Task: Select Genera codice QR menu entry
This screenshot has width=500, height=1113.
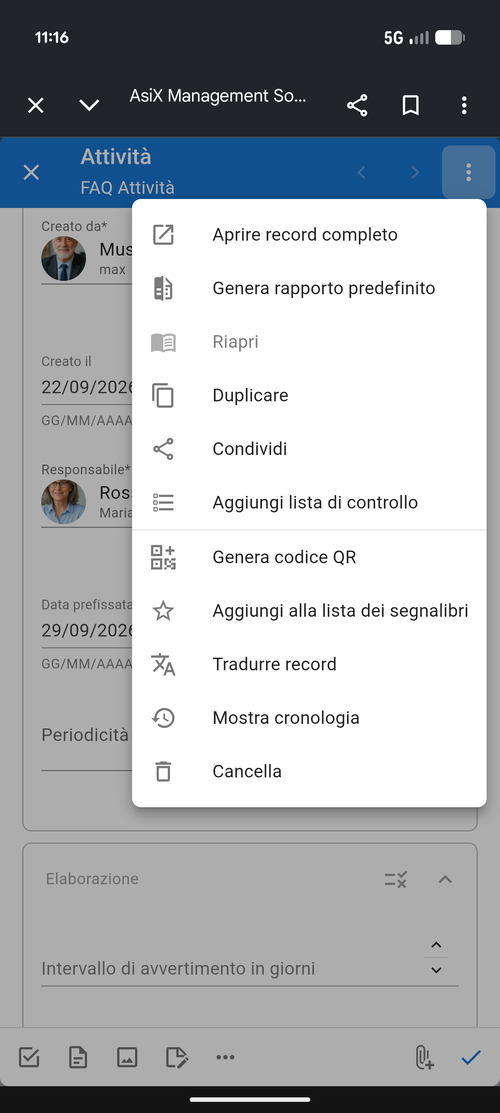Action: [x=310, y=557]
